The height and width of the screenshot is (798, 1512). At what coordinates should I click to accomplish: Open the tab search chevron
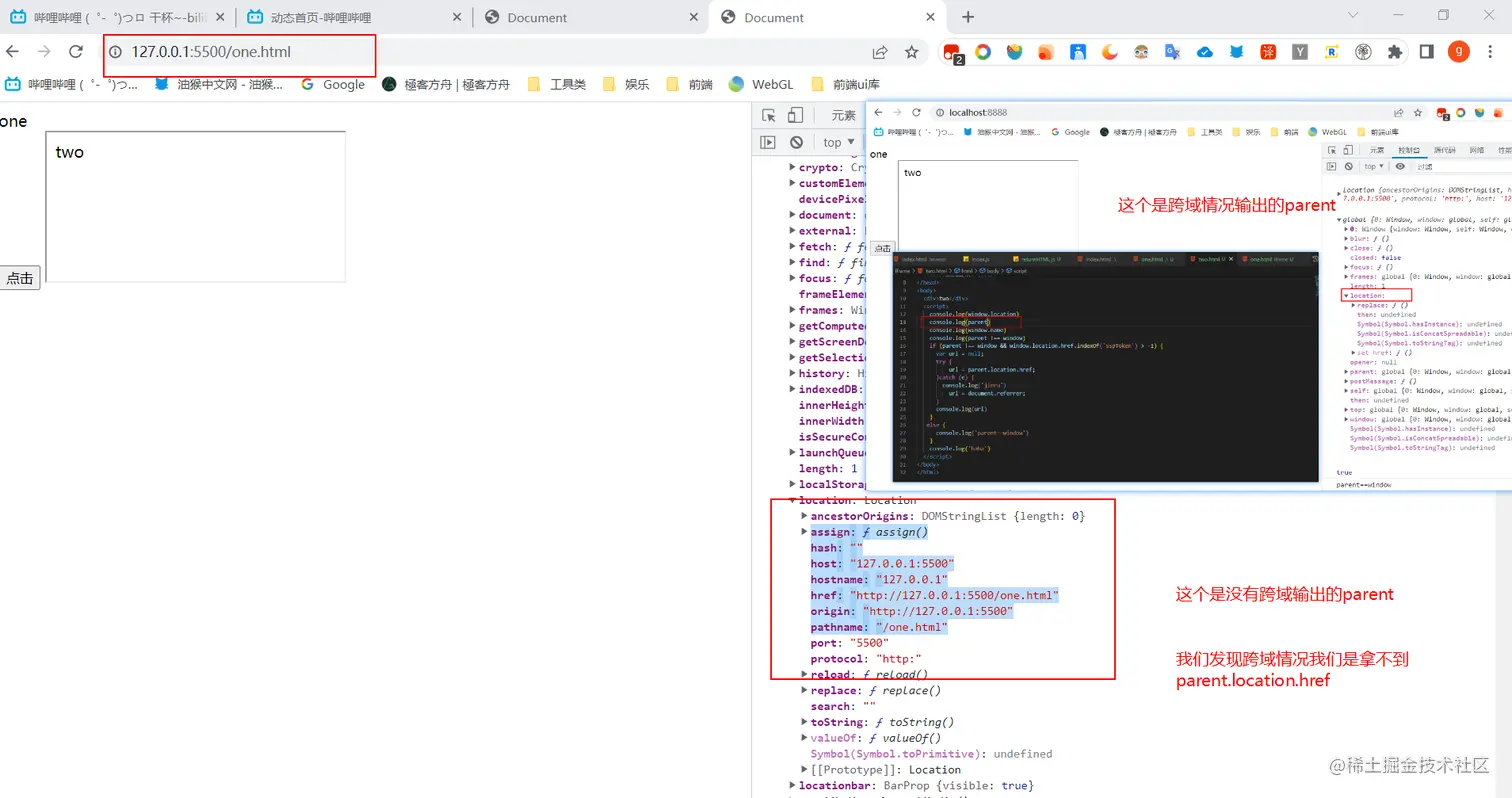coord(1355,15)
